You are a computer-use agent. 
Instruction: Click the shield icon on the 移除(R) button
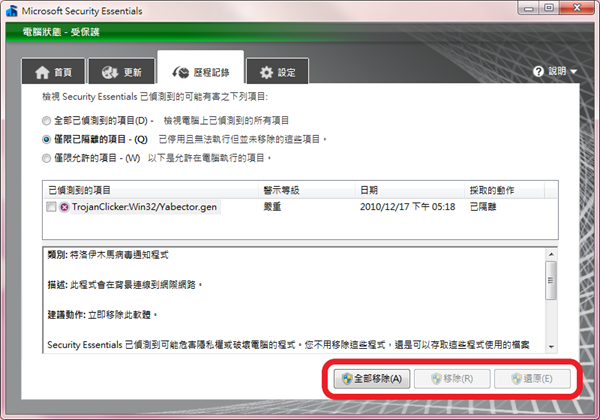point(436,379)
